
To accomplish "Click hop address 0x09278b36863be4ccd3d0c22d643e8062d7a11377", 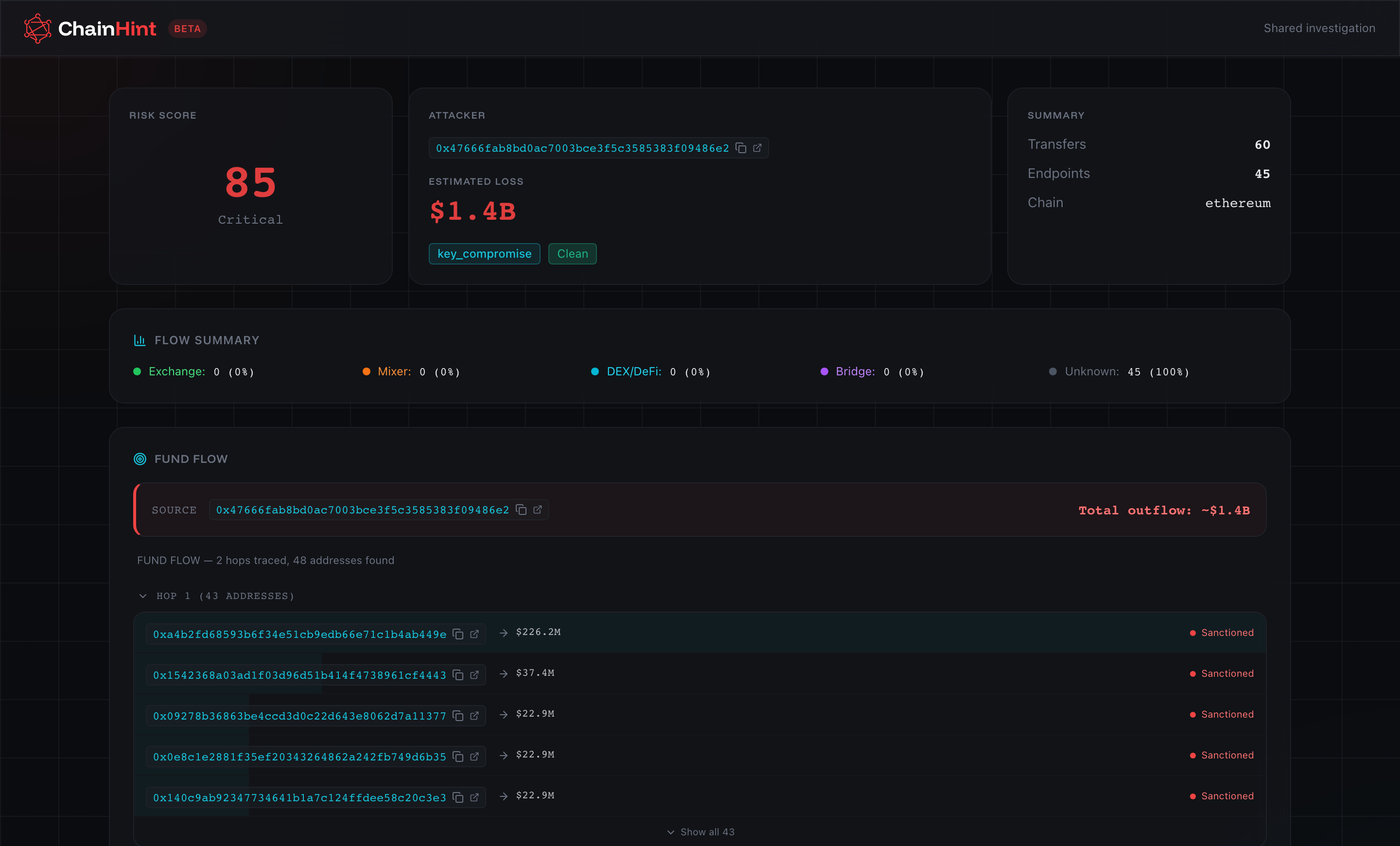I will click(299, 716).
